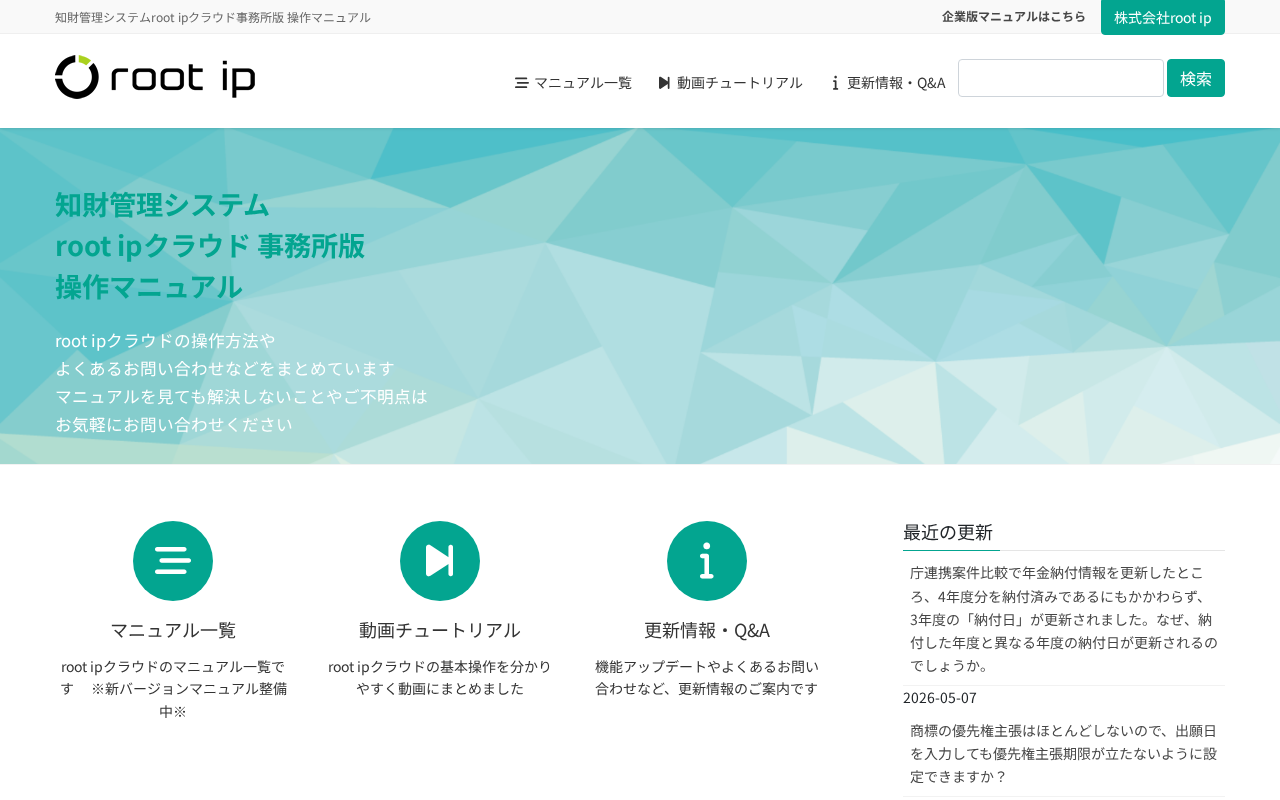Select 更新情報・Q&A in the navigation menu
The height and width of the screenshot is (800, 1280).
click(887, 82)
